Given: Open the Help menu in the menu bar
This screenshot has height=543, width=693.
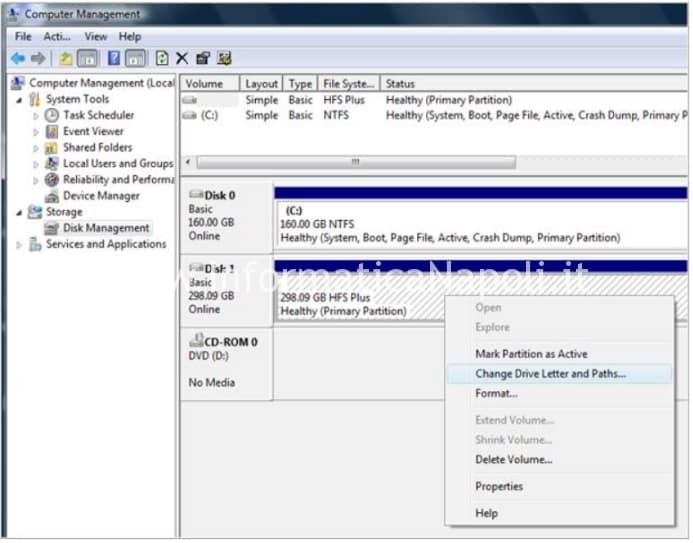Looking at the screenshot, I should pos(130,37).
